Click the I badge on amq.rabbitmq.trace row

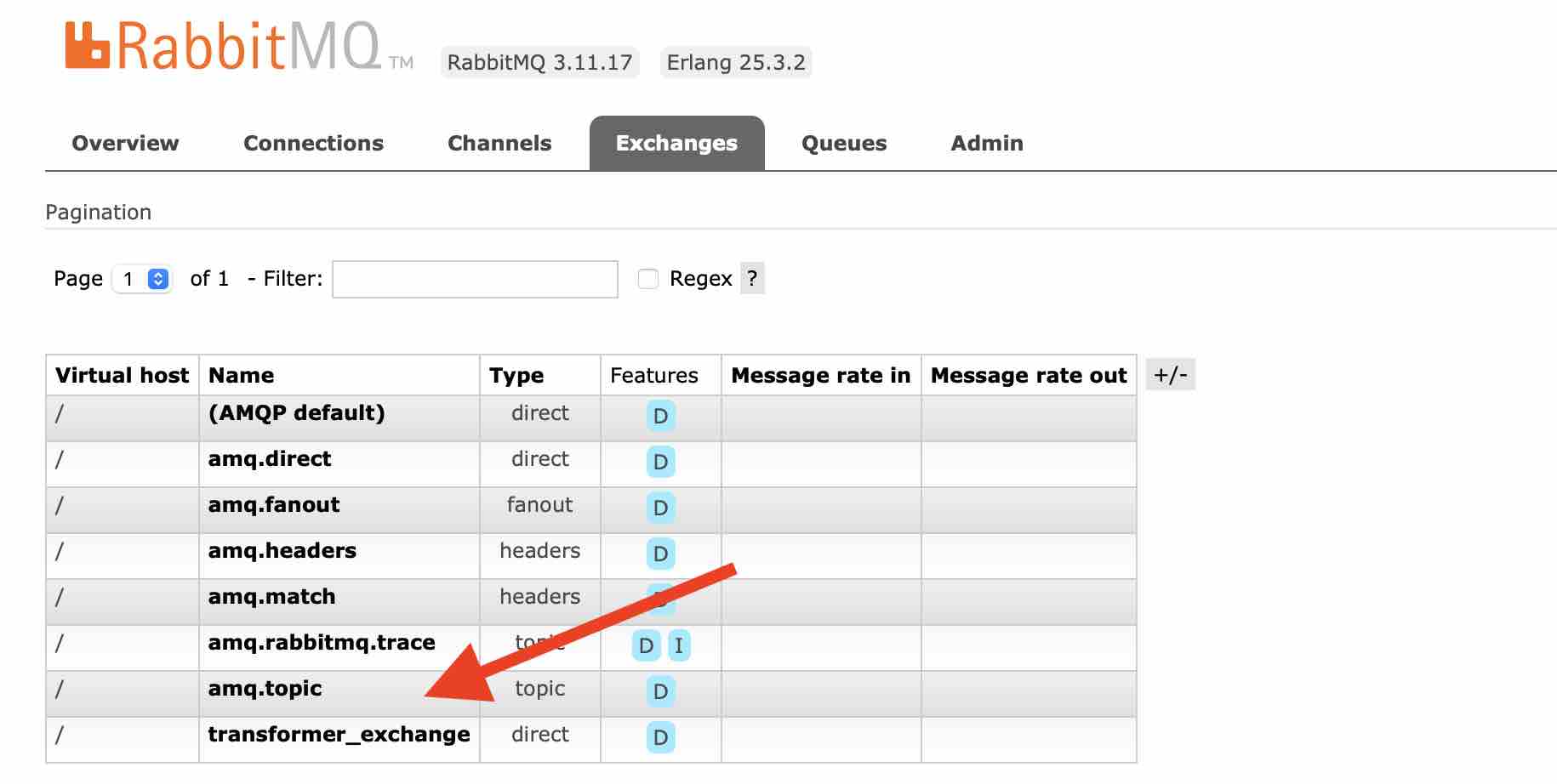(x=679, y=646)
